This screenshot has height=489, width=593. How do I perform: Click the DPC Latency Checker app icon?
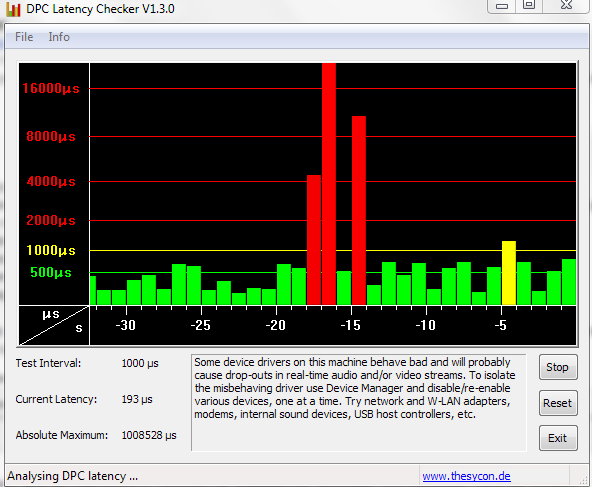coord(13,9)
